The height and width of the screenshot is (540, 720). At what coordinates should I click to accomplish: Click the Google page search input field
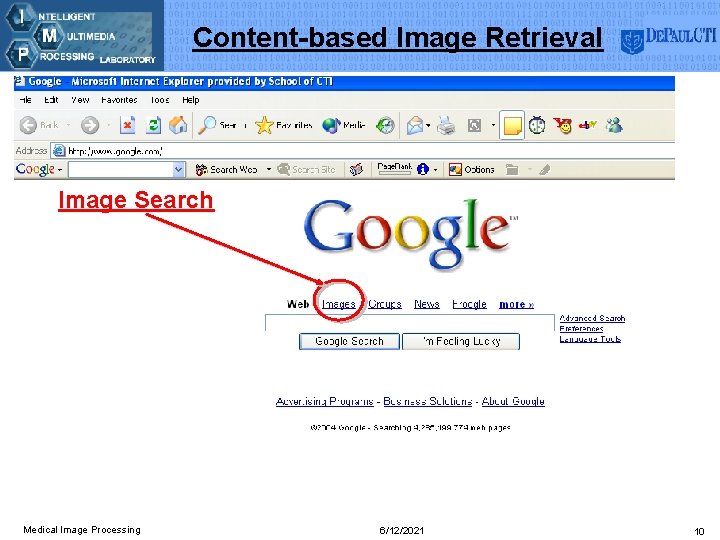[x=410, y=322]
